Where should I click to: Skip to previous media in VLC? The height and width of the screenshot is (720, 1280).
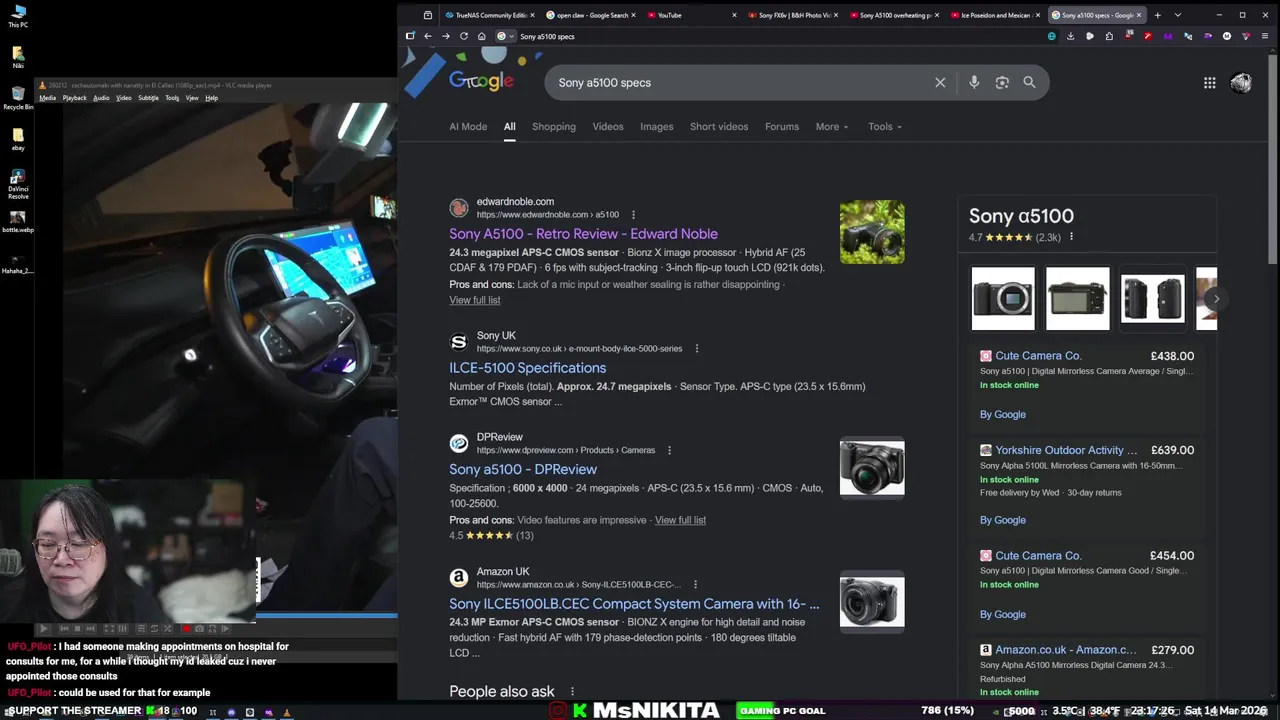64,629
